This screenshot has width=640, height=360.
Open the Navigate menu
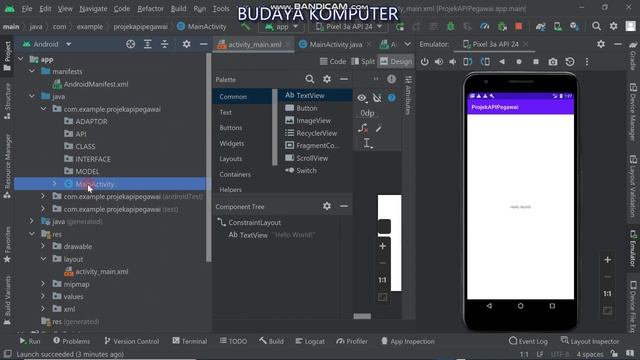coord(93,9)
